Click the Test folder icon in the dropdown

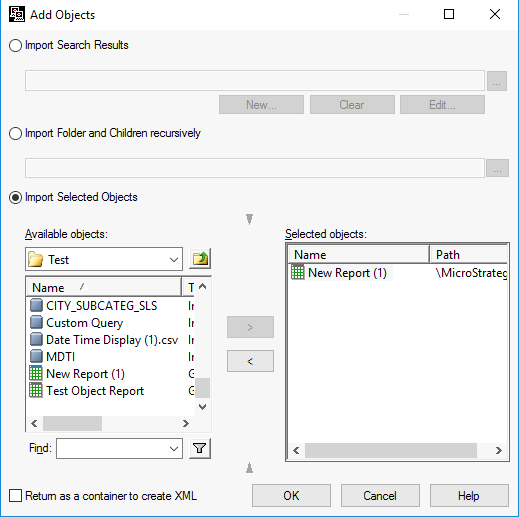pos(36,259)
